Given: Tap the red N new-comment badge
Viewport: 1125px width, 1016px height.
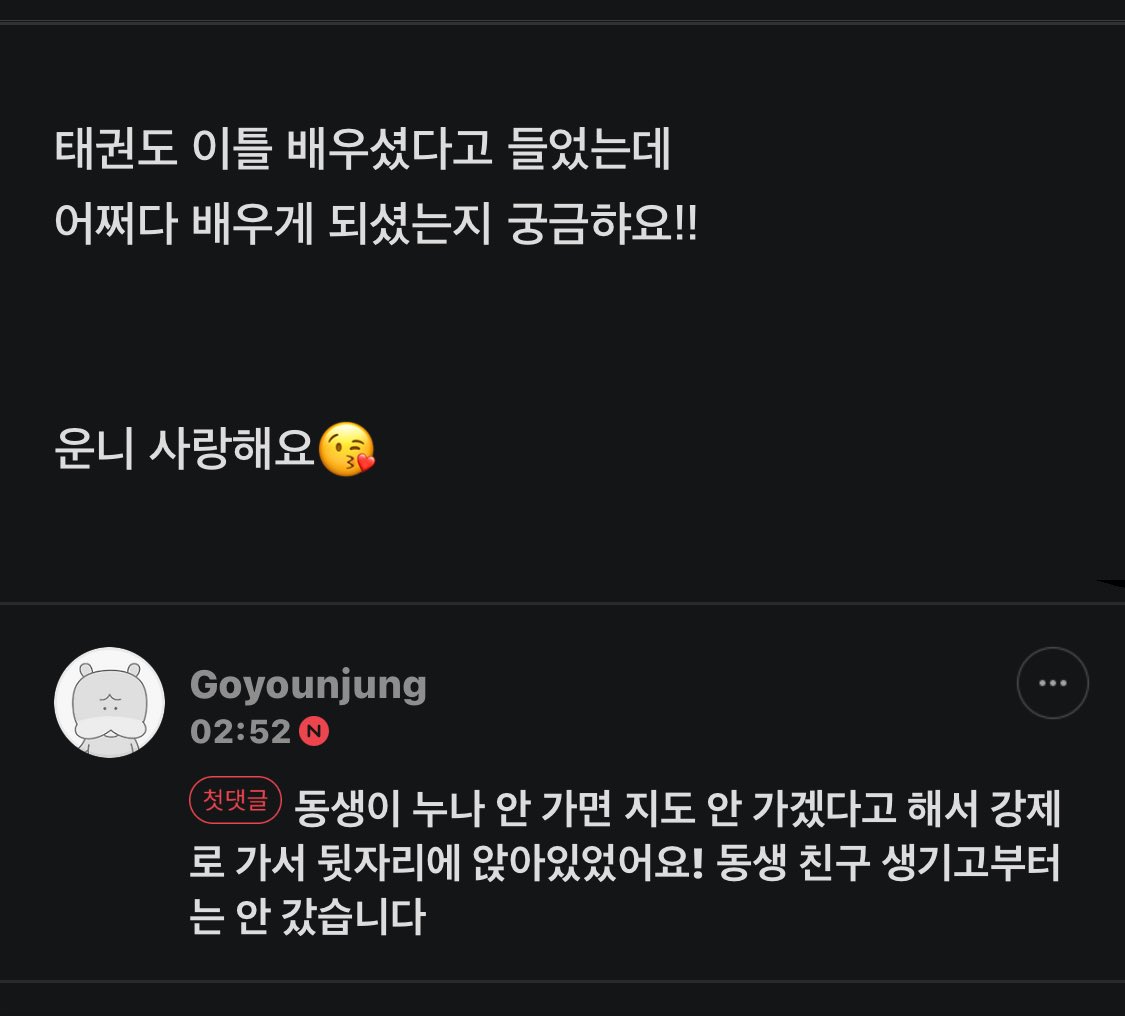Looking at the screenshot, I should tap(314, 731).
